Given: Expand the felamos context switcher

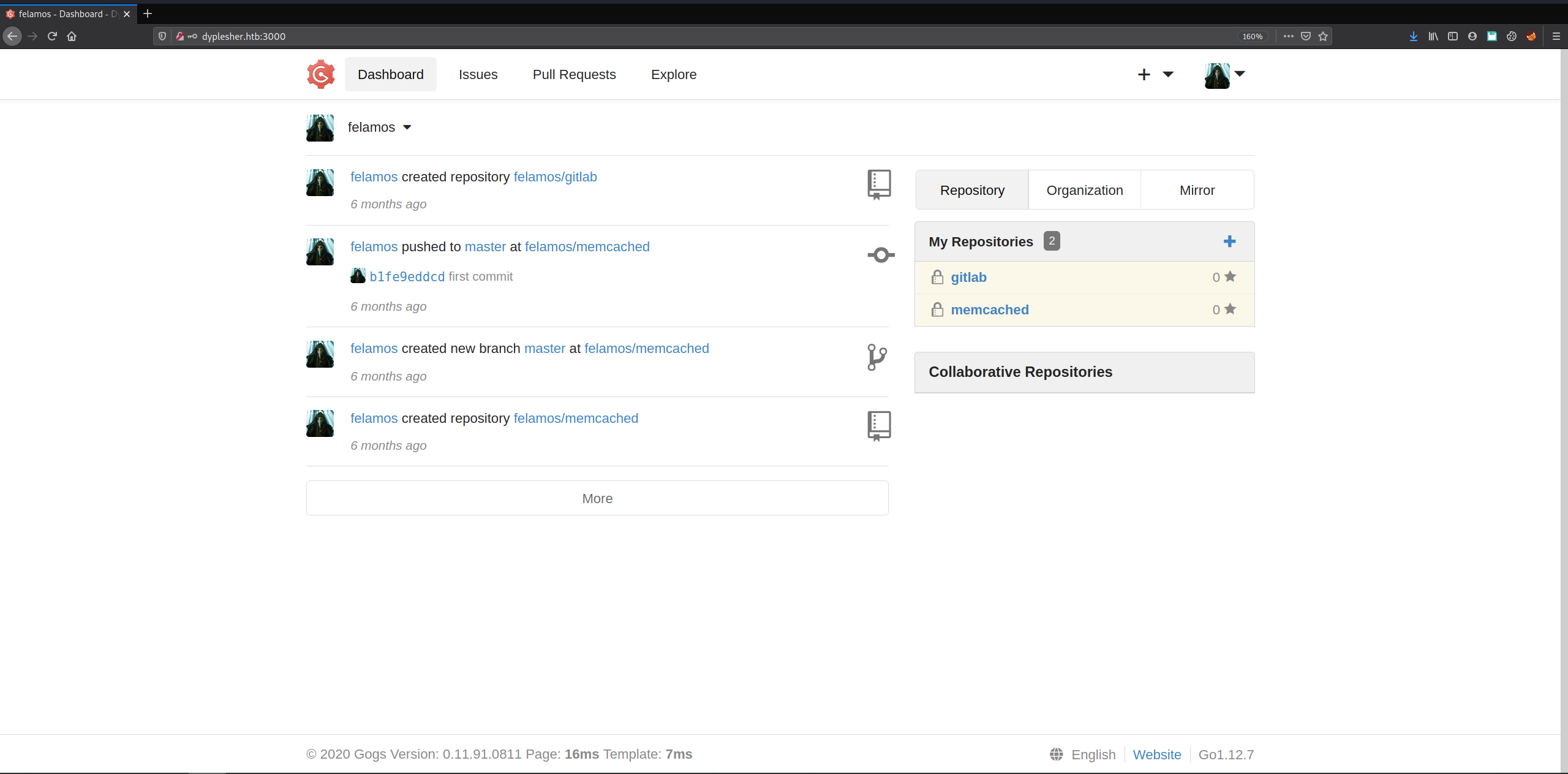Looking at the screenshot, I should [379, 127].
